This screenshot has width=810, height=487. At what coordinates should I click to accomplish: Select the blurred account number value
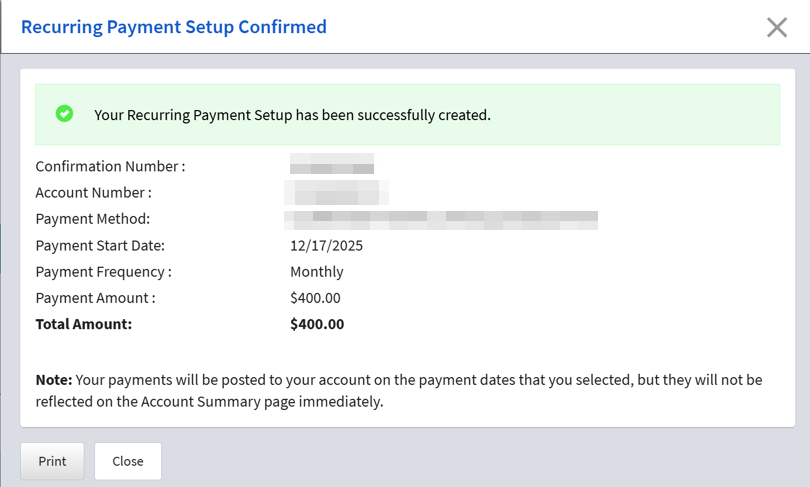(x=337, y=191)
